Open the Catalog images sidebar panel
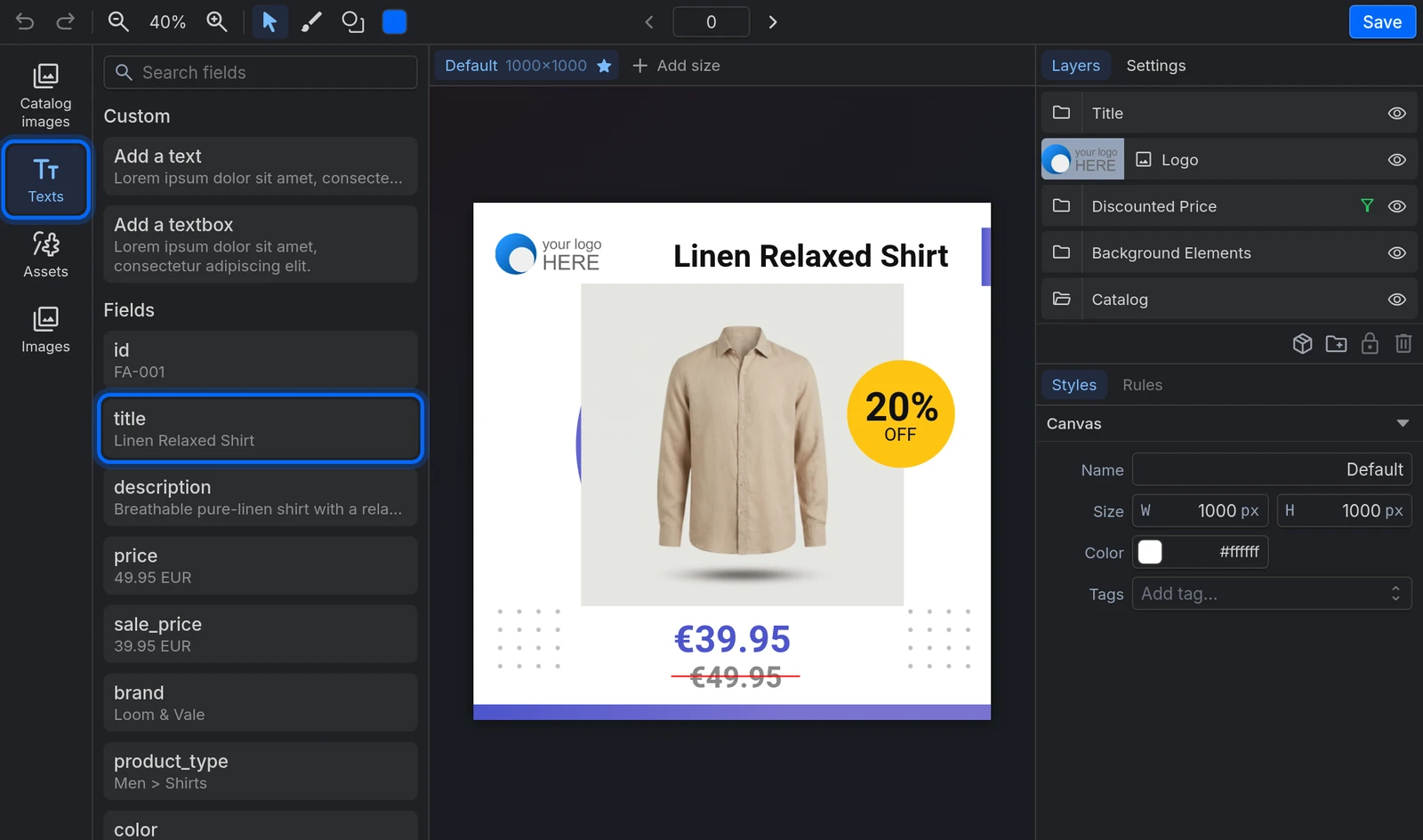Screen dimensions: 1423x840 46,96
